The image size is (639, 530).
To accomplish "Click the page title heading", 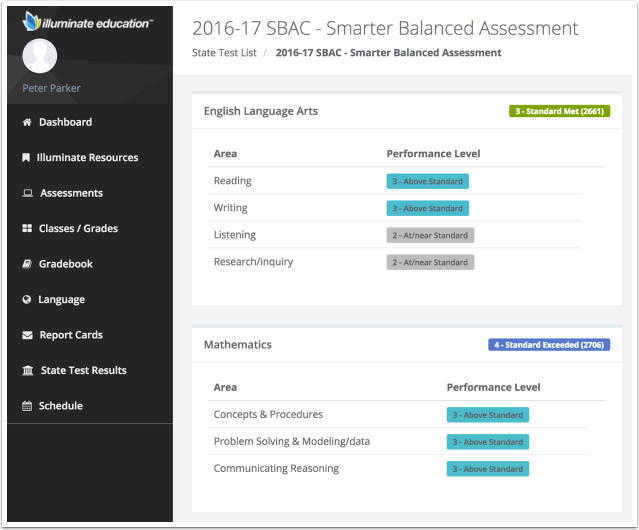I will [385, 28].
